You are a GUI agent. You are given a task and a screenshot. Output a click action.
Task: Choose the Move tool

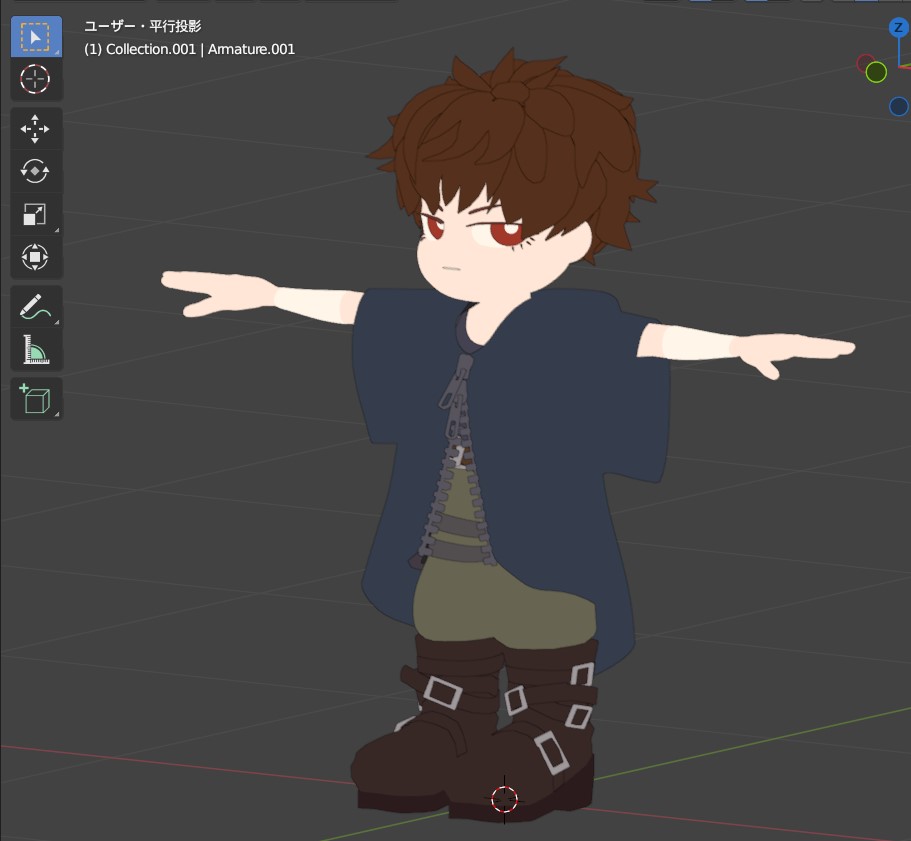pyautogui.click(x=36, y=128)
